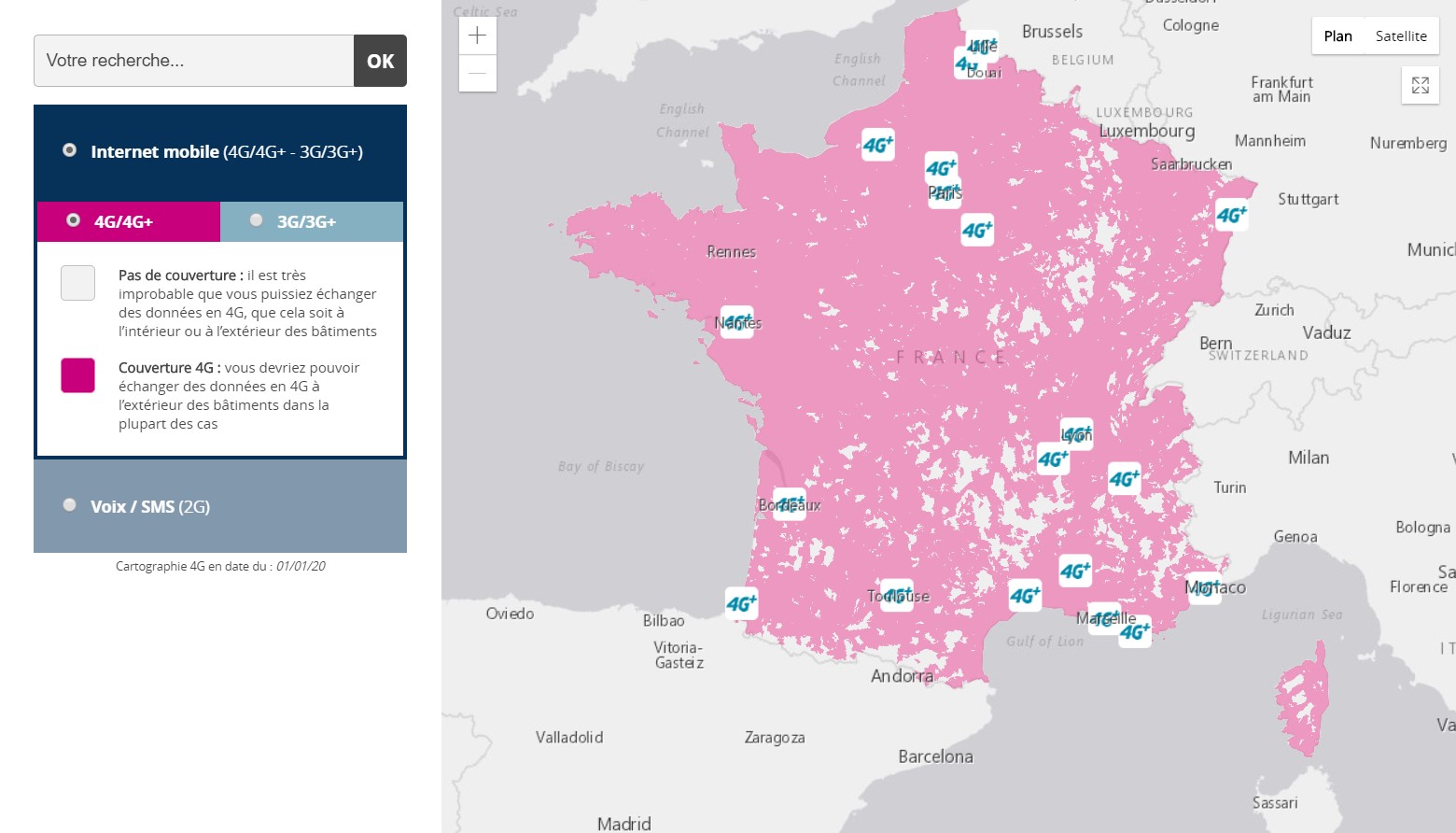The height and width of the screenshot is (833, 1456).
Task: Switch map to Plan view
Action: pyautogui.click(x=1337, y=35)
